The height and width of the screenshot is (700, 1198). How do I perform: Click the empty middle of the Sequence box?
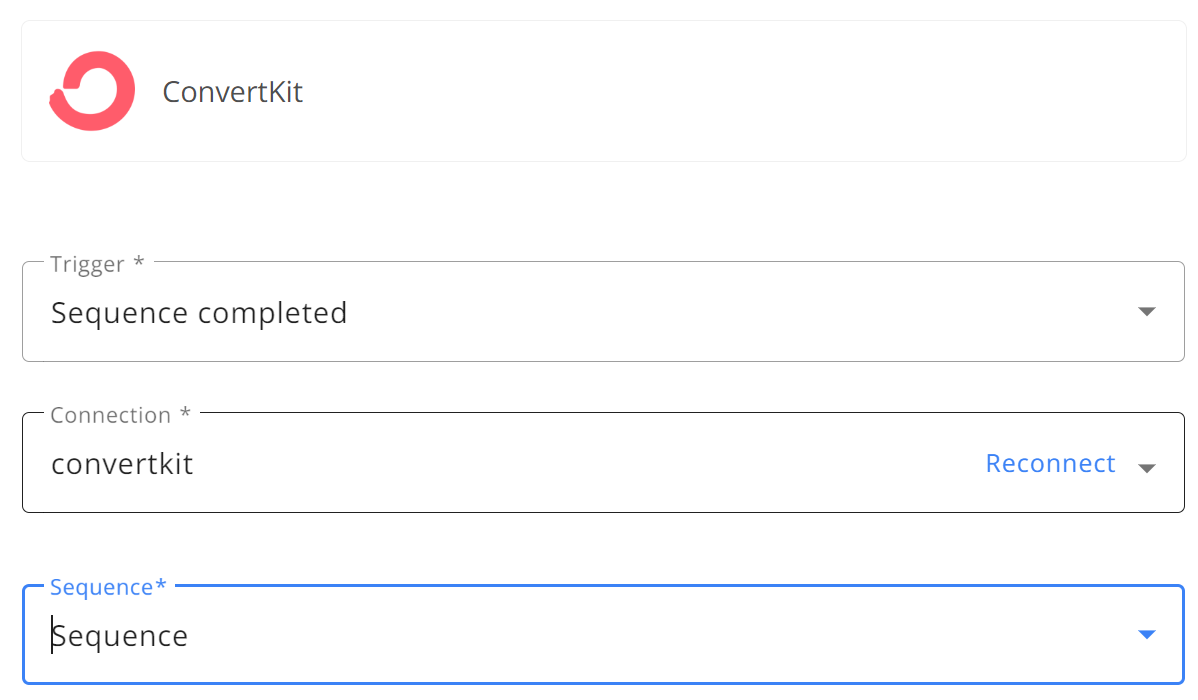coord(657,636)
